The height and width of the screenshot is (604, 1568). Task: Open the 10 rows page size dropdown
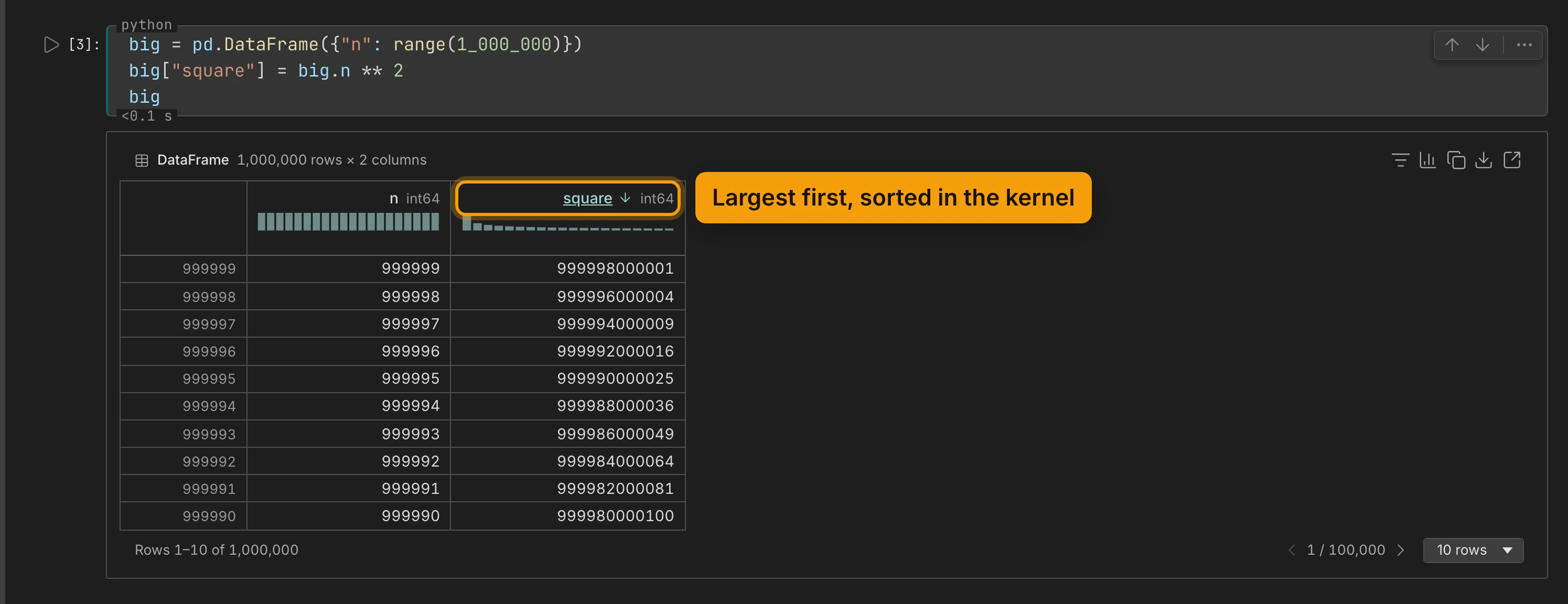click(1473, 550)
